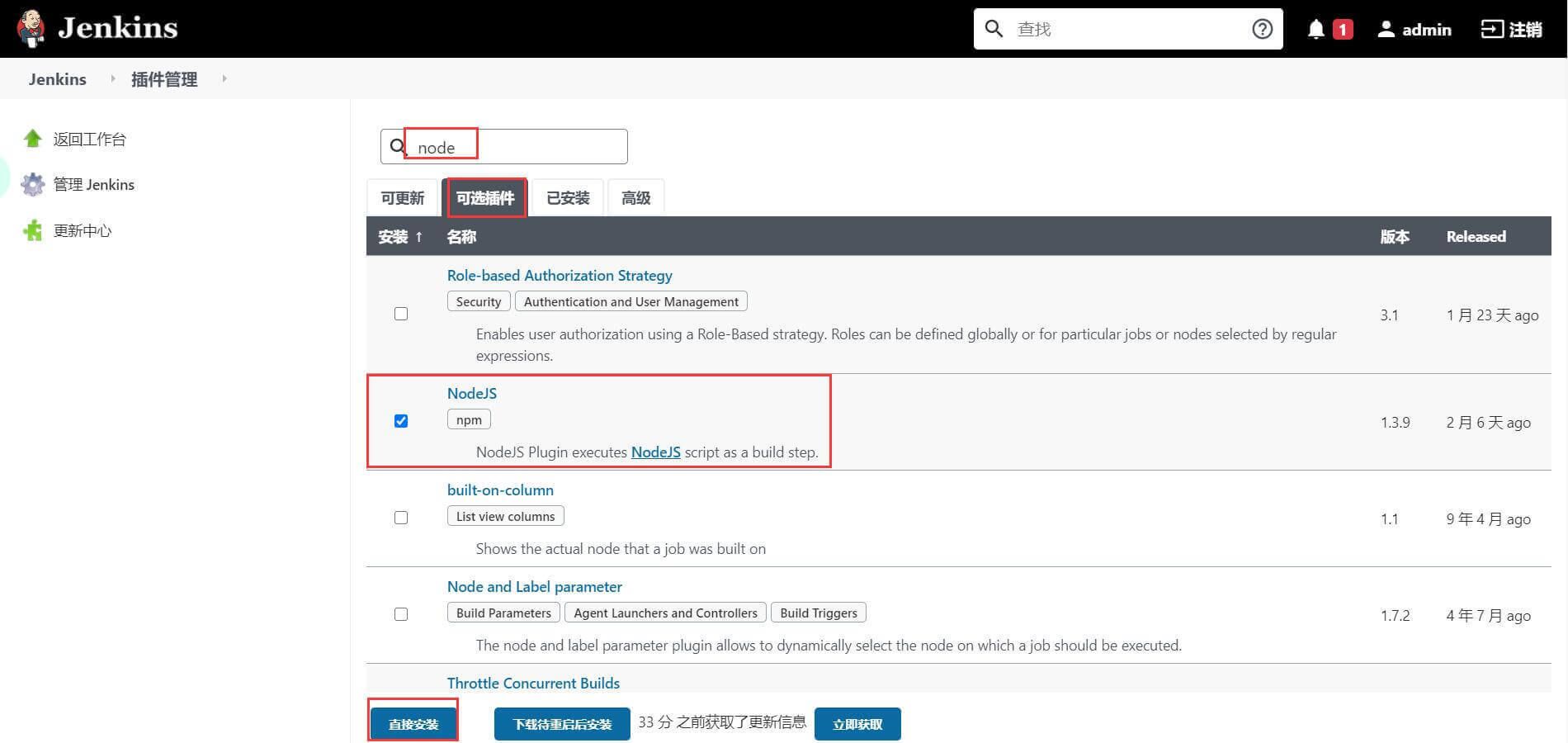Image resolution: width=1568 pixels, height=743 pixels.
Task: Click the Build Parameters tag
Action: pyautogui.click(x=503, y=613)
